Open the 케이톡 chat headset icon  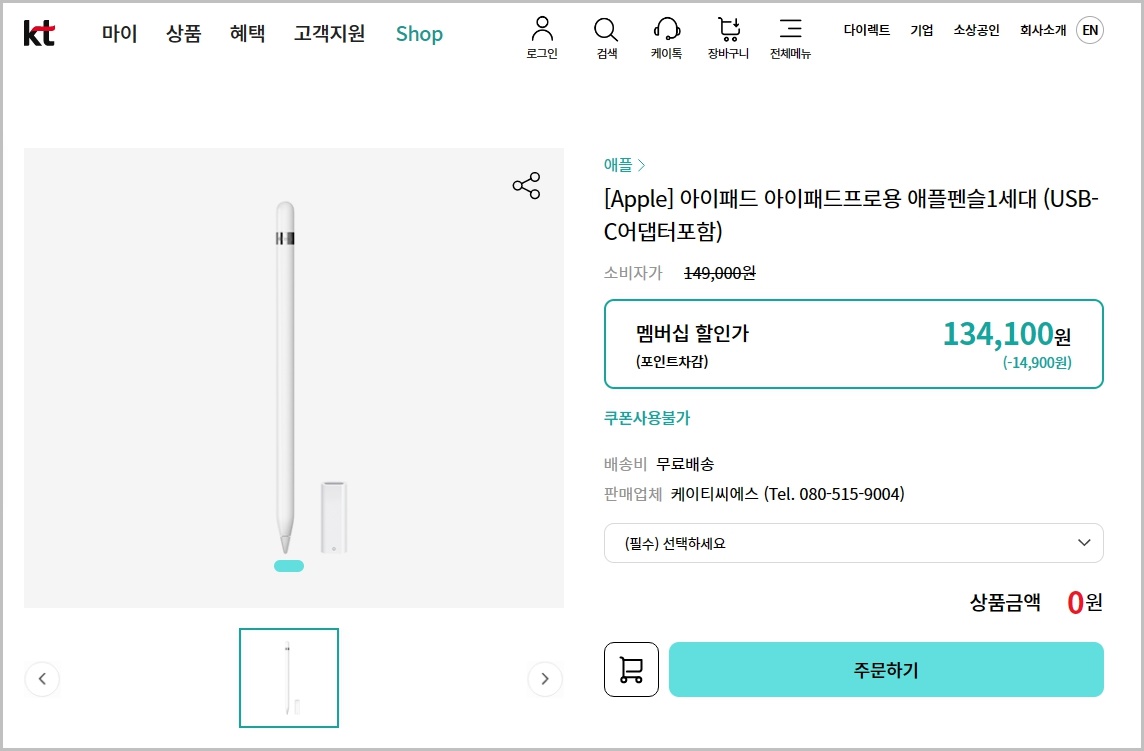(666, 38)
